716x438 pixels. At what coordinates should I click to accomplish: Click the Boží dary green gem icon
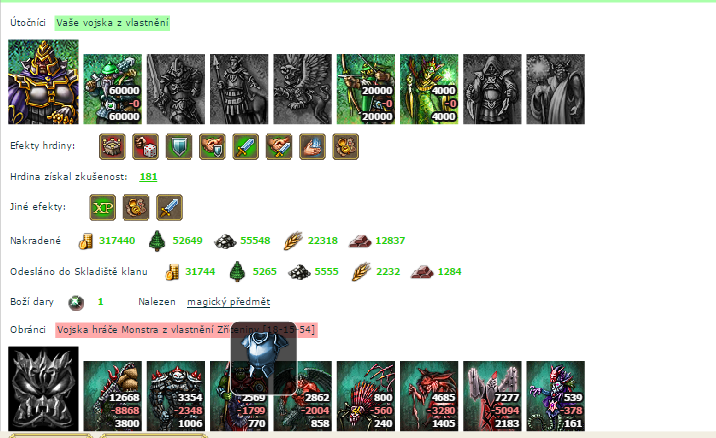[x=76, y=302]
